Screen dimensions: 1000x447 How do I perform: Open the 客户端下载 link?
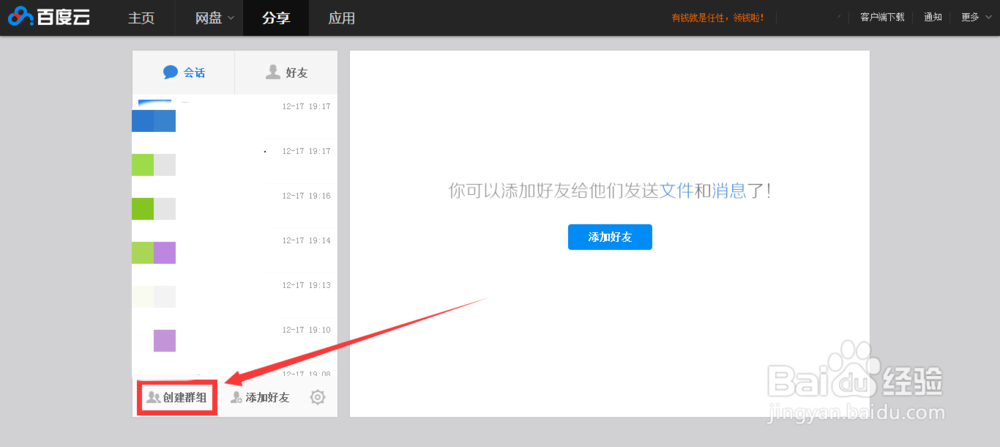click(x=882, y=17)
